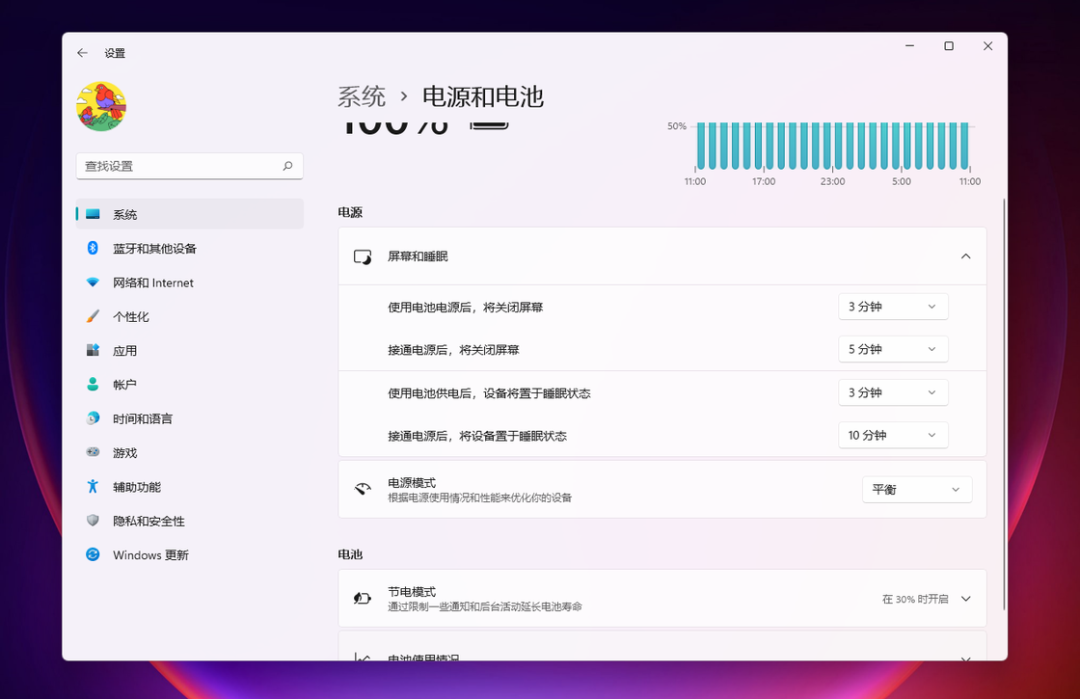
Task: Open the 应用 category
Action: point(189,351)
